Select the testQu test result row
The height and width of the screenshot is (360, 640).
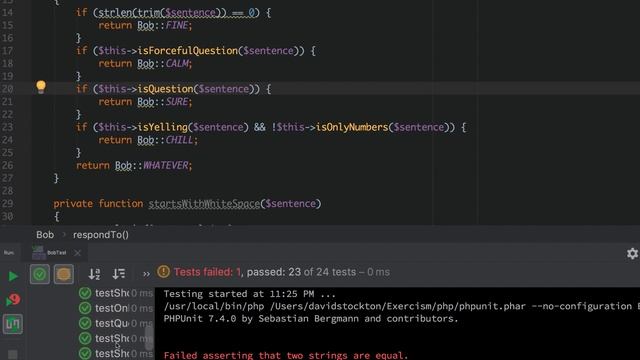coord(116,323)
